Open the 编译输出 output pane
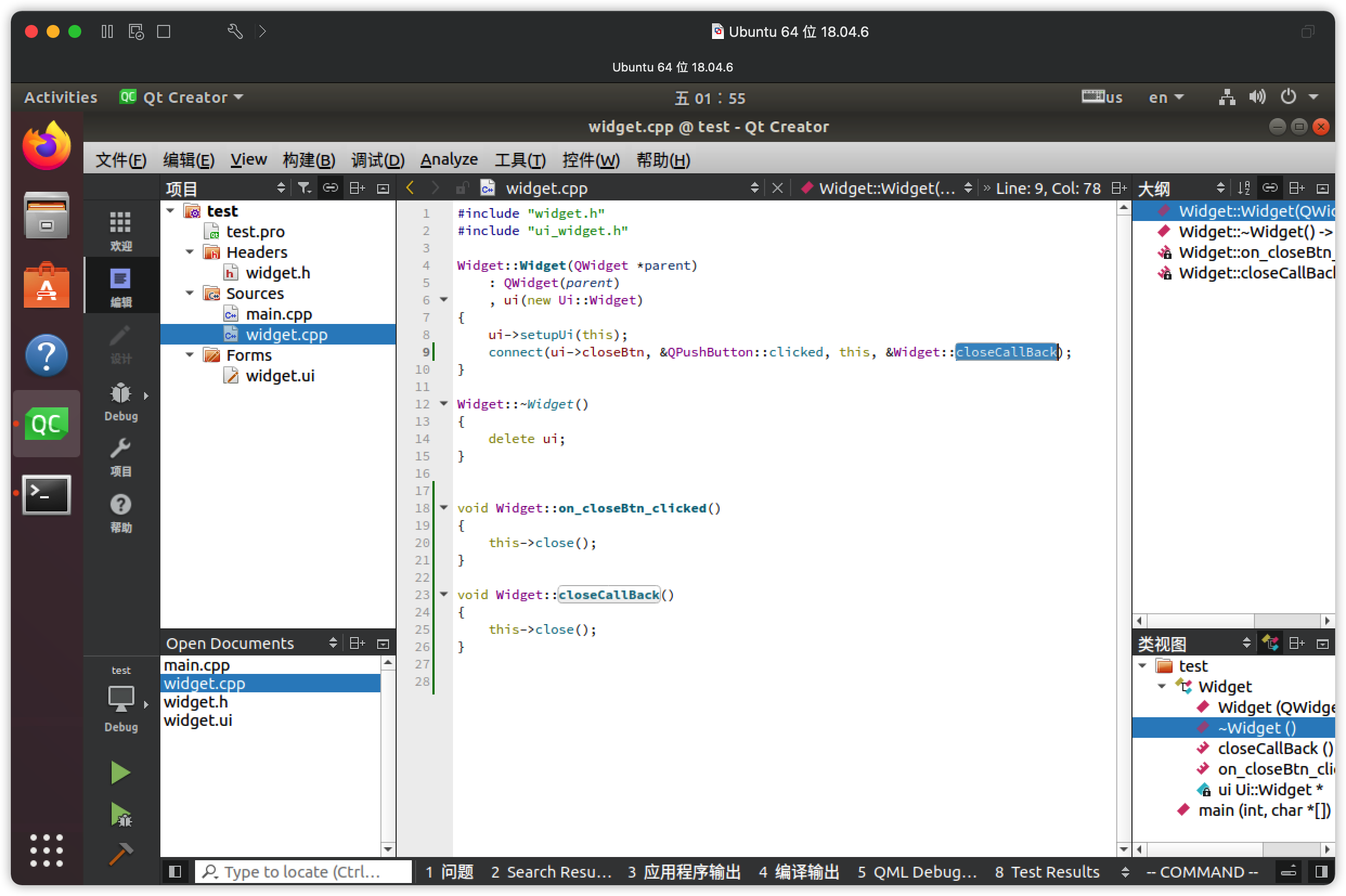Screen dimensions: 1346x896 click(x=799, y=872)
